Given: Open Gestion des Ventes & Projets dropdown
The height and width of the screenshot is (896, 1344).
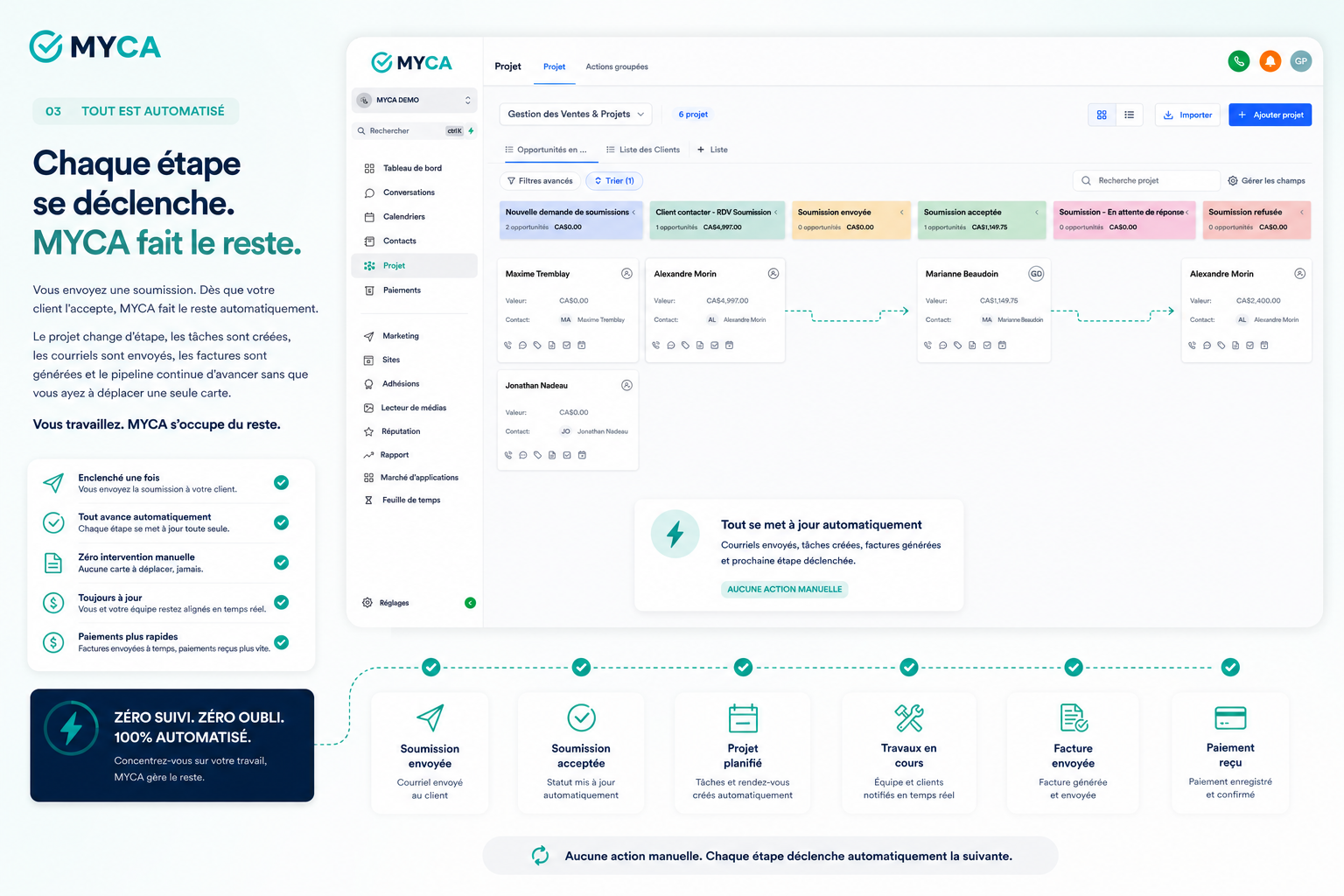Looking at the screenshot, I should coord(576,115).
